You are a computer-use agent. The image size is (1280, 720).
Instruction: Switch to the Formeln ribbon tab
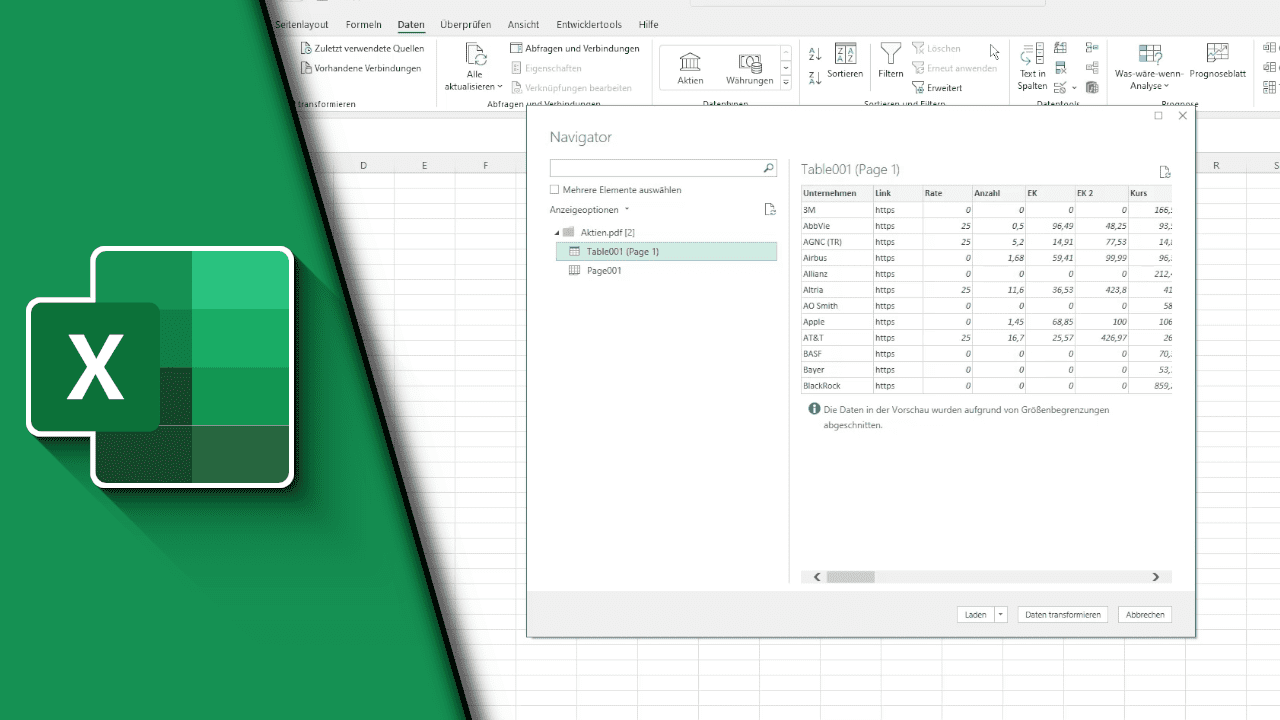(x=363, y=24)
